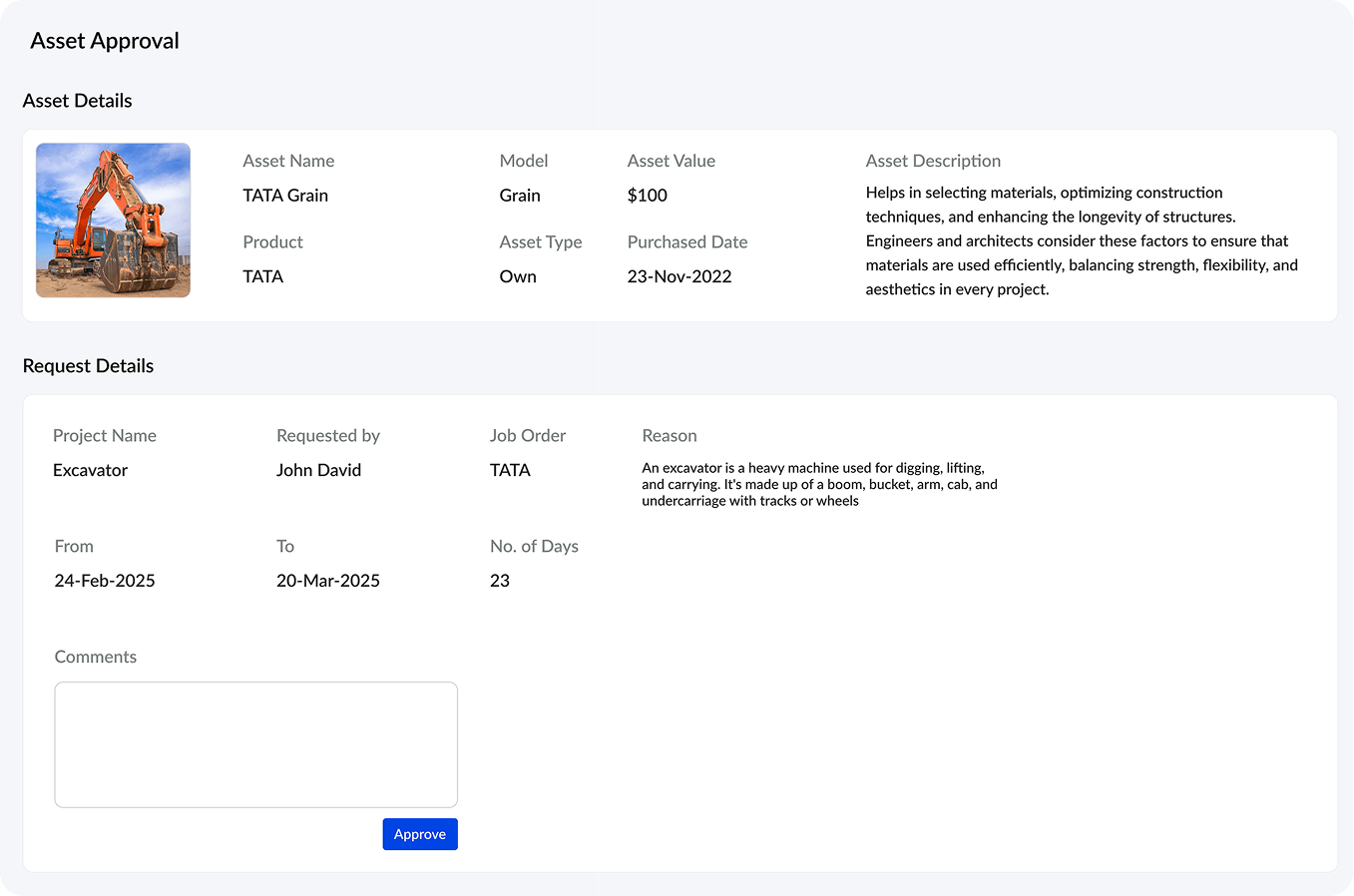Select the Asset Value $100
The height and width of the screenshot is (896, 1354).
pos(647,195)
